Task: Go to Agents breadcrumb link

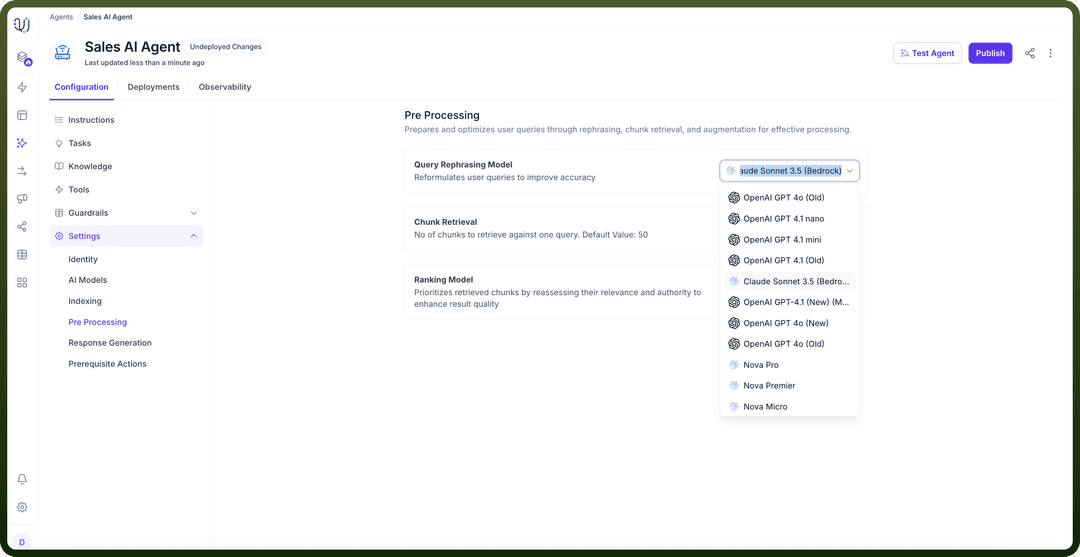Action: coord(61,17)
